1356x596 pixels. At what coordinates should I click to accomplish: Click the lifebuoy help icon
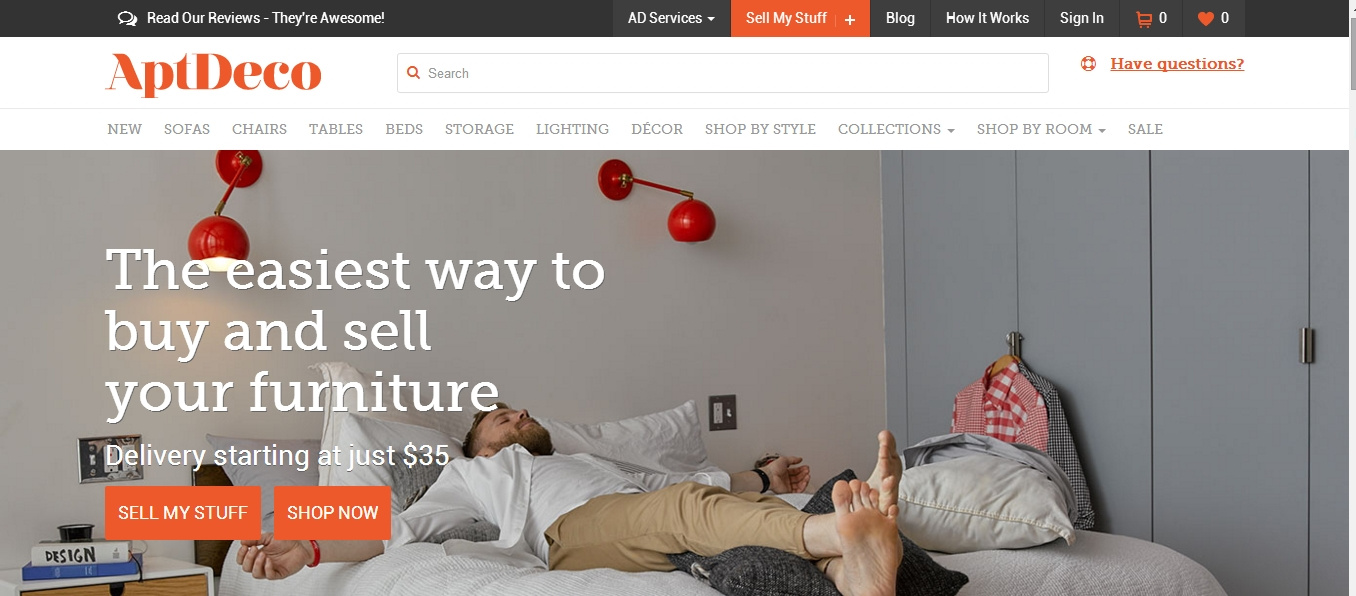coord(1089,64)
